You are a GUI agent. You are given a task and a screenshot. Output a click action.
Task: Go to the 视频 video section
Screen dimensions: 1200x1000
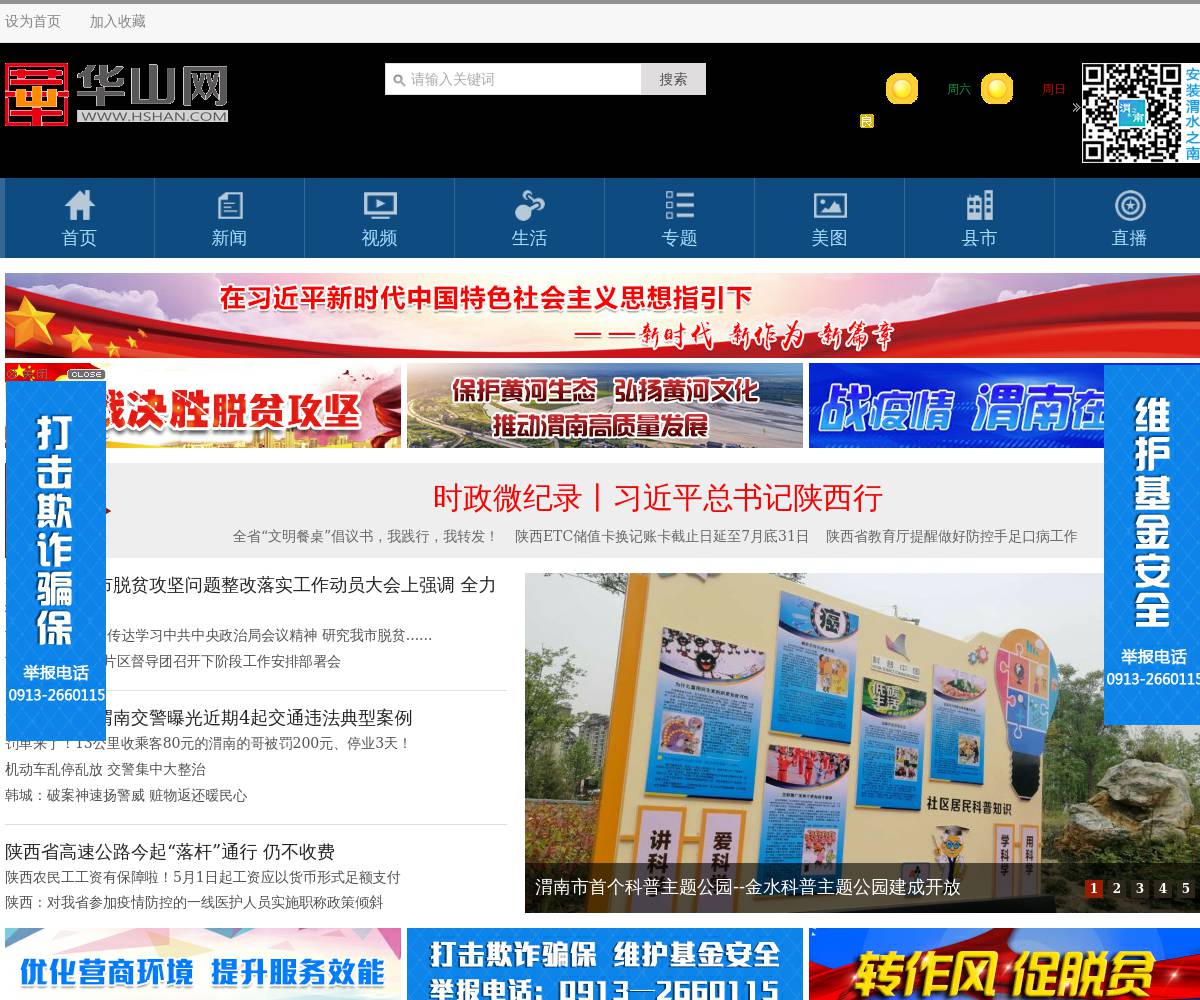379,218
